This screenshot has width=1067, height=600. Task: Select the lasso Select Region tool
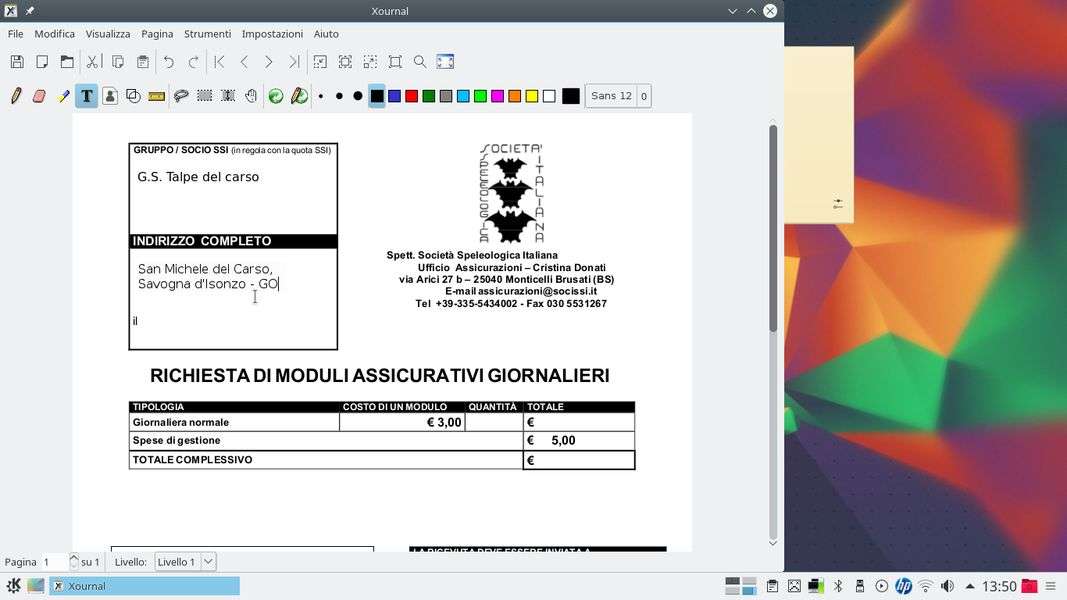[x=181, y=96]
